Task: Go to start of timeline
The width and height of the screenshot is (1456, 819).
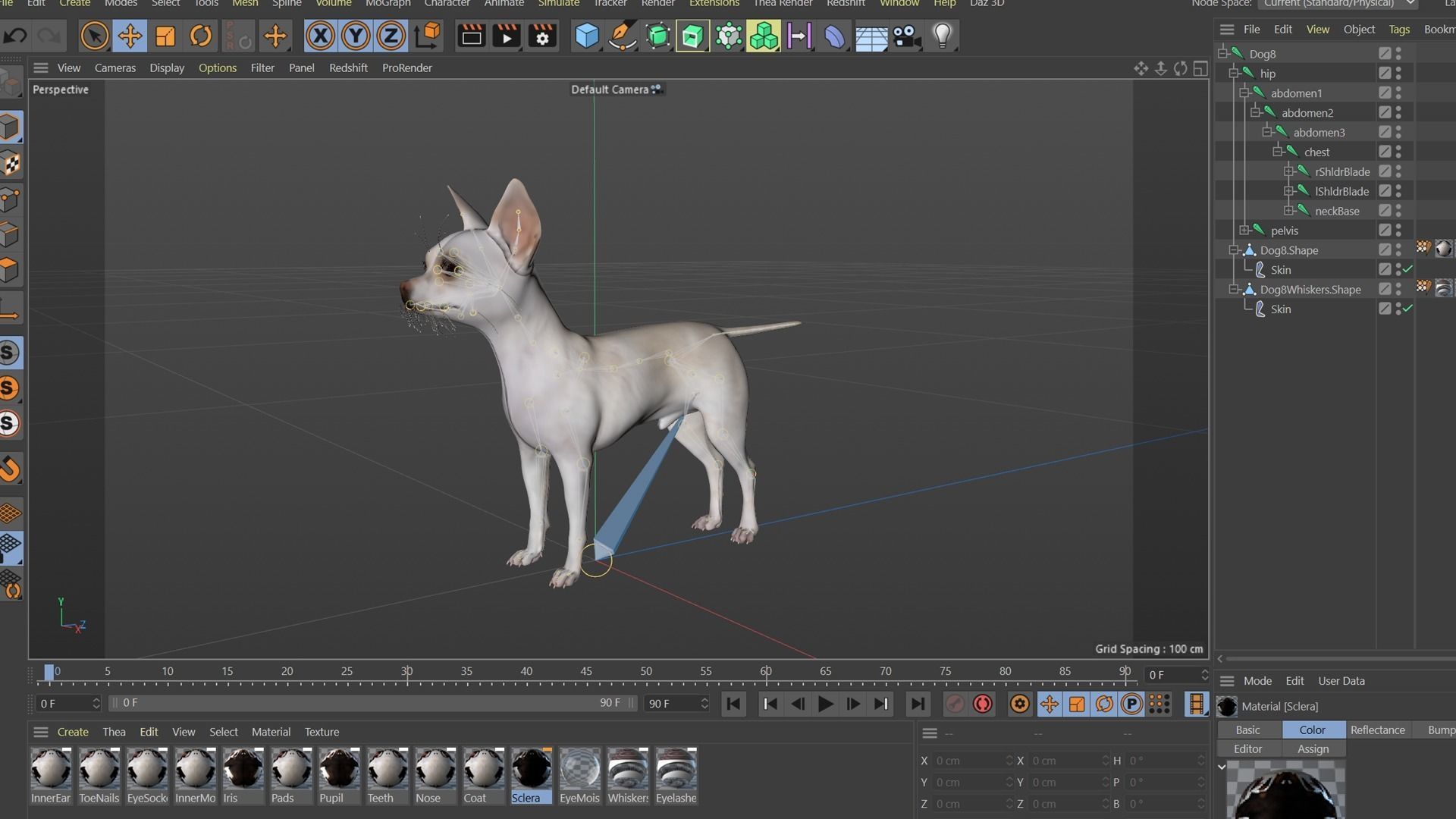Action: click(733, 704)
